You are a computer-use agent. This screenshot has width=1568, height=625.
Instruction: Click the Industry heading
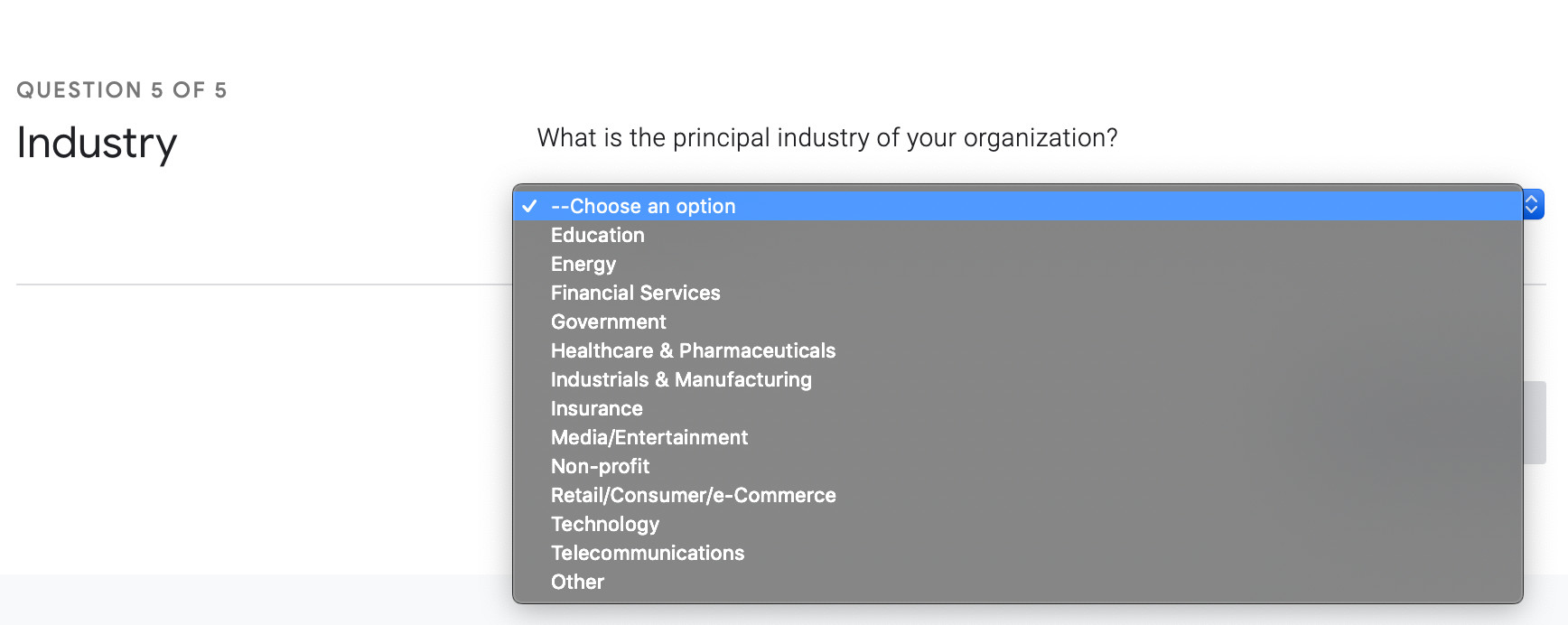coord(97,143)
